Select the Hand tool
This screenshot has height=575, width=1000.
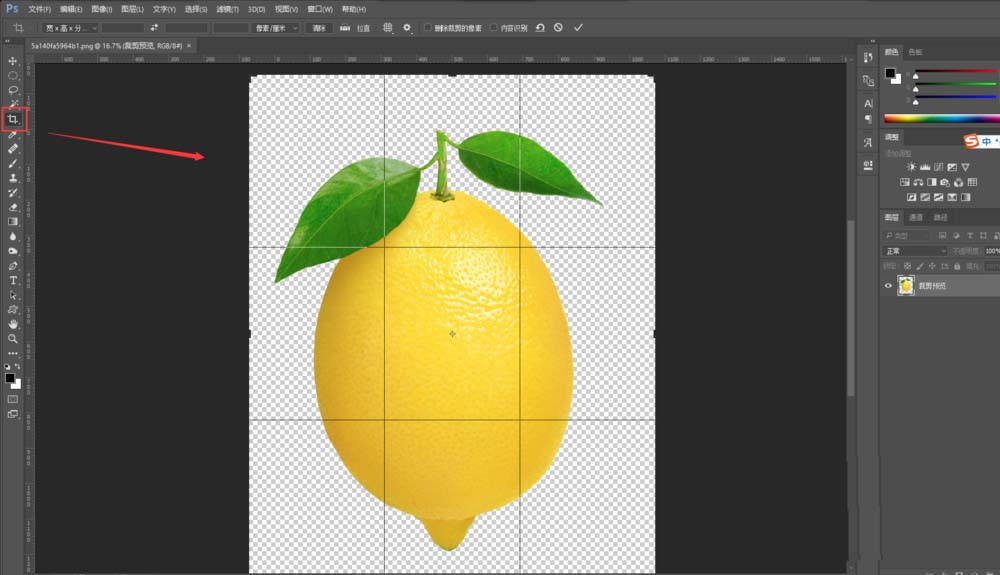[x=13, y=324]
